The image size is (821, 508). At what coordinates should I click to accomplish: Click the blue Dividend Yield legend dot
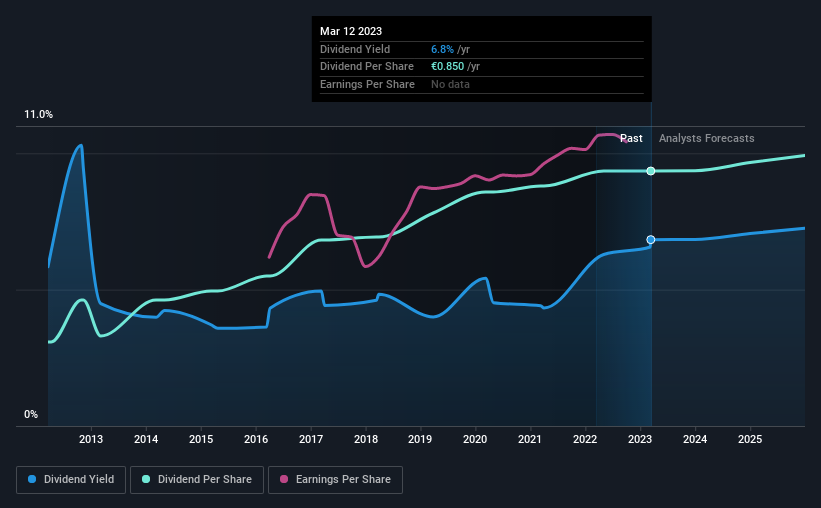click(x=32, y=479)
